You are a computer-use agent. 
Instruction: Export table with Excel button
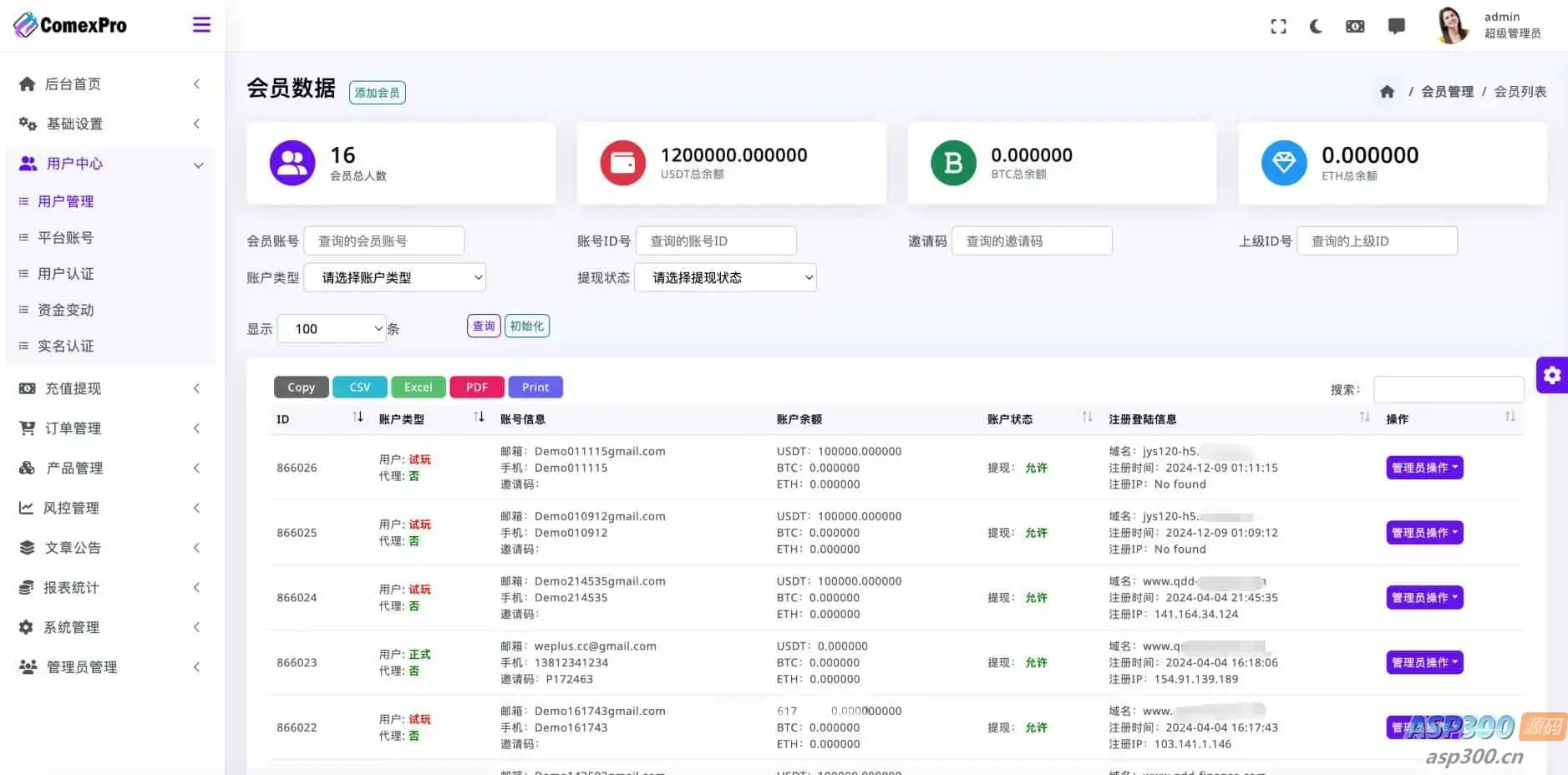419,387
